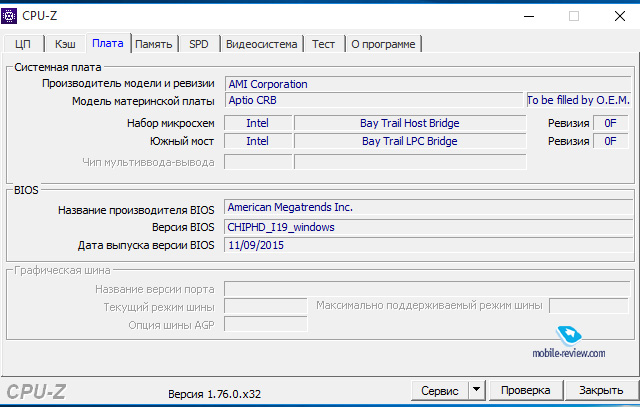Click Intel in the Южный мост row

pyautogui.click(x=258, y=141)
